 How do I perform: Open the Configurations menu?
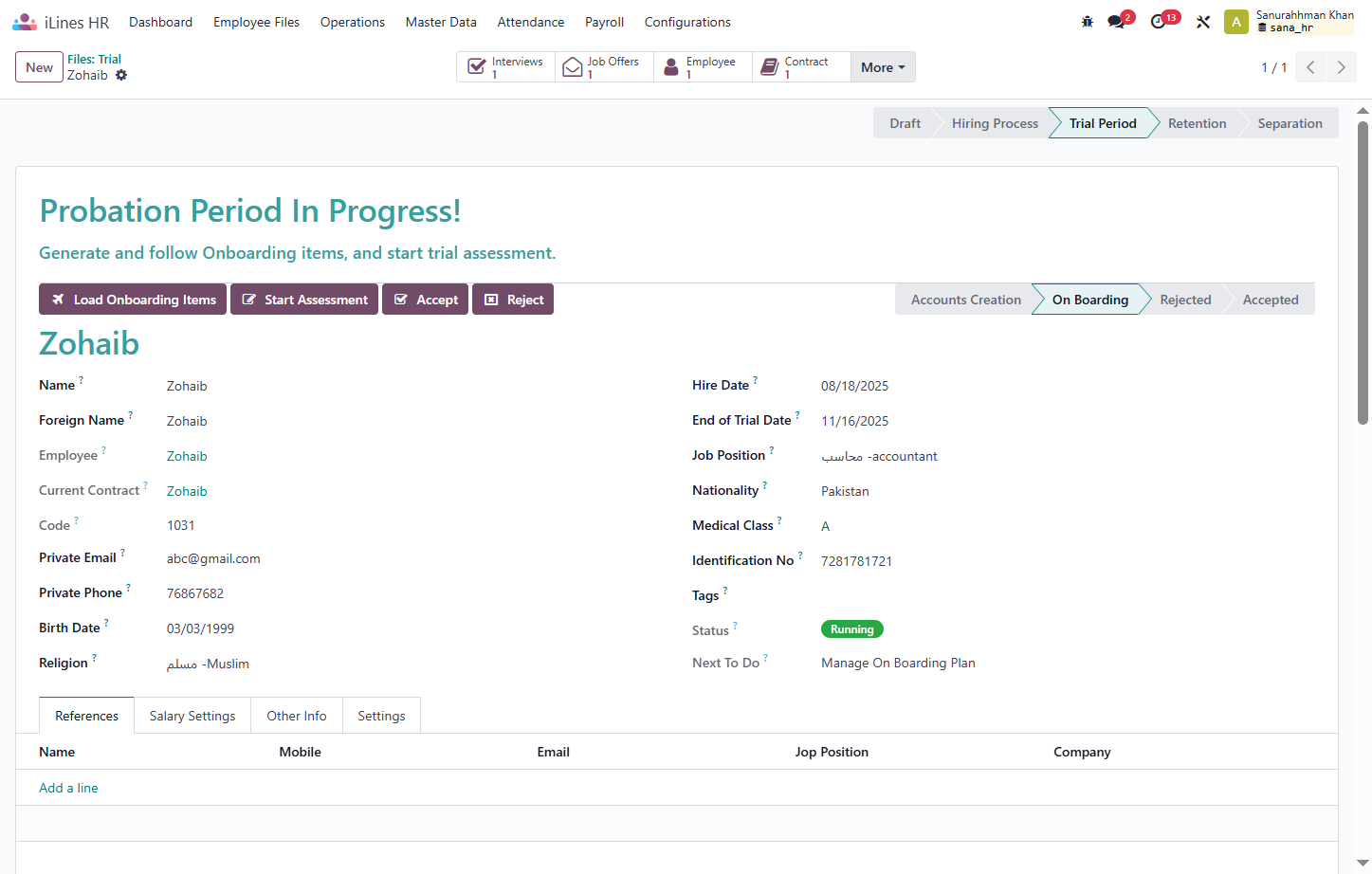point(687,22)
